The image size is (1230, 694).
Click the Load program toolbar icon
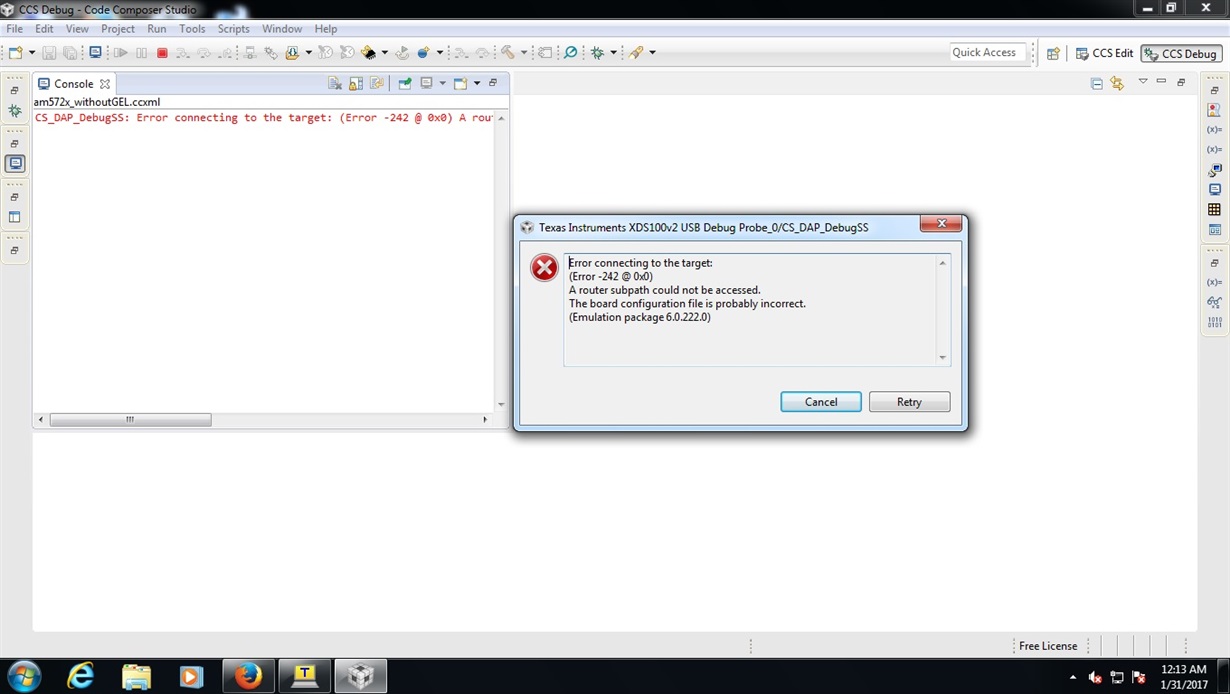(x=292, y=52)
